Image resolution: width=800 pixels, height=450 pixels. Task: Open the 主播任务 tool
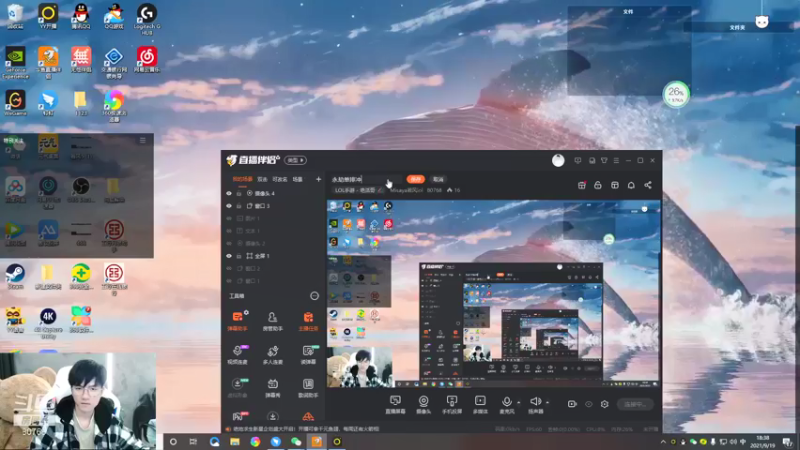click(x=308, y=321)
